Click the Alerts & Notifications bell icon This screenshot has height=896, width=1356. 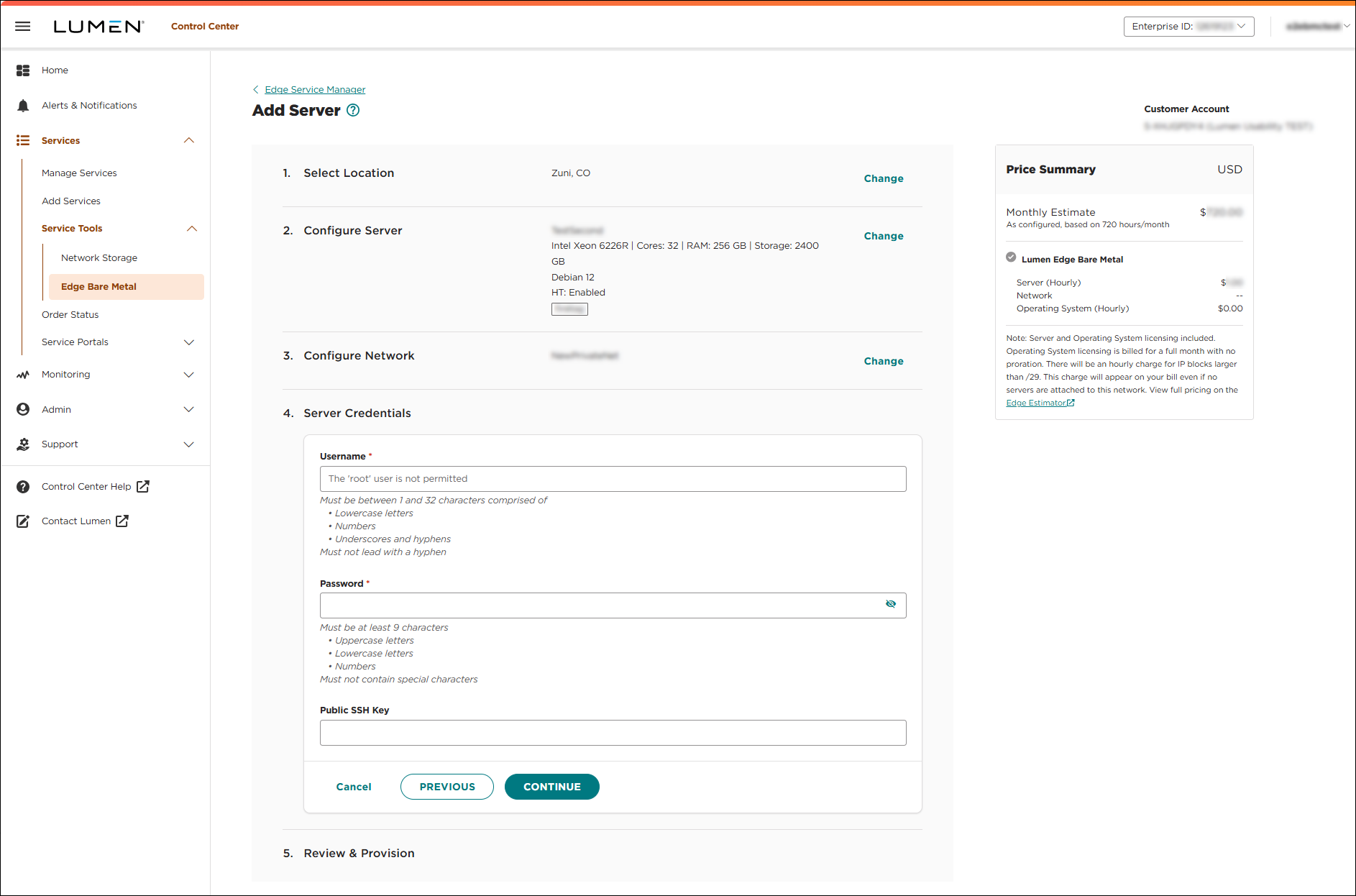click(23, 105)
